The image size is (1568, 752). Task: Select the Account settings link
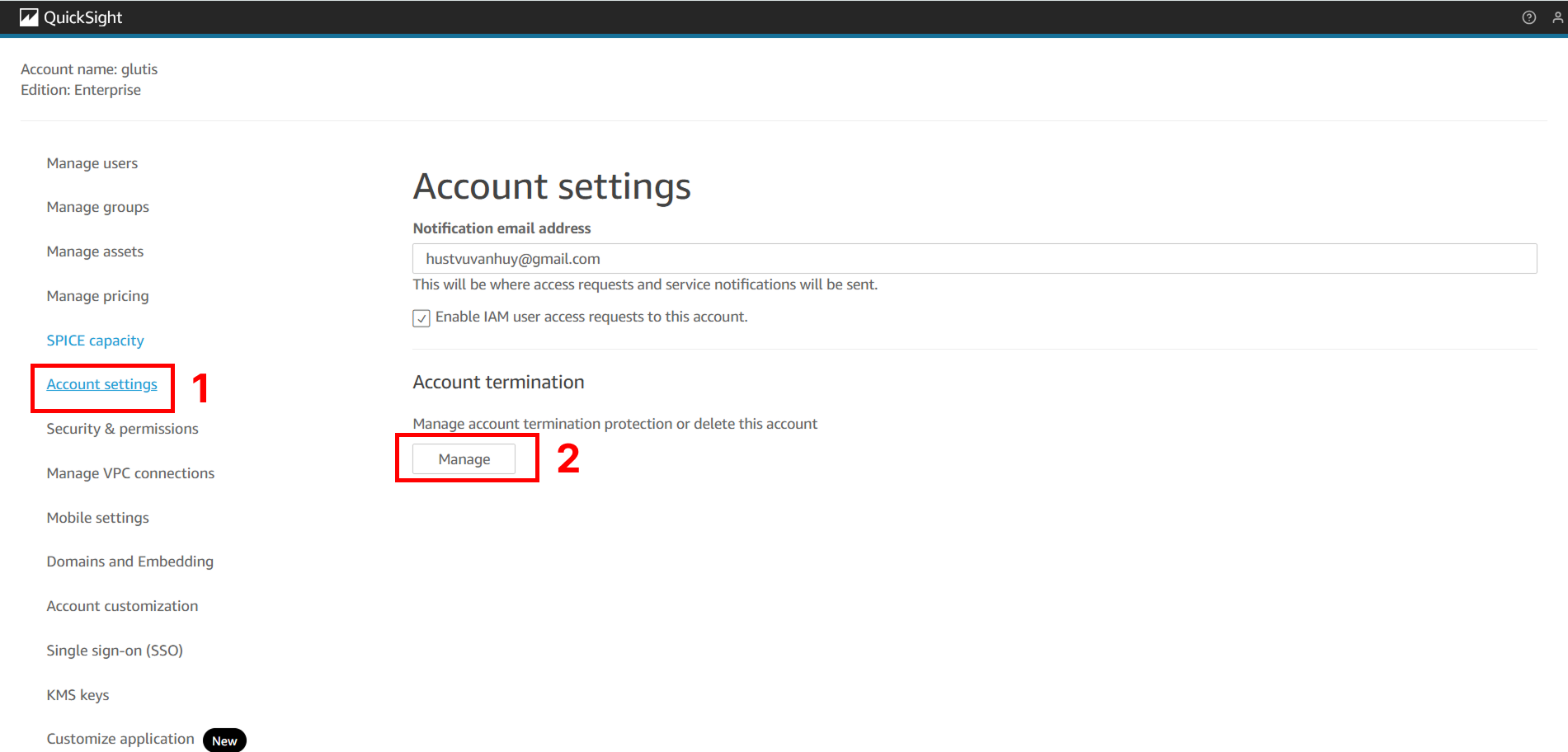point(101,384)
